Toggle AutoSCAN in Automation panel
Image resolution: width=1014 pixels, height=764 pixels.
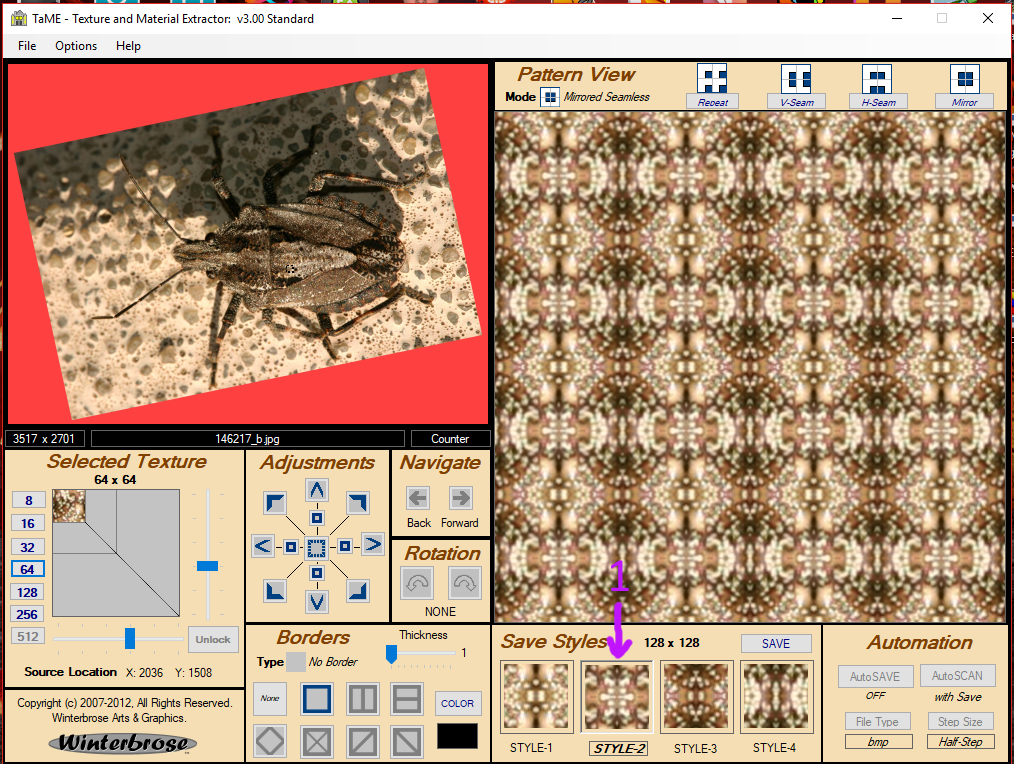[x=957, y=675]
